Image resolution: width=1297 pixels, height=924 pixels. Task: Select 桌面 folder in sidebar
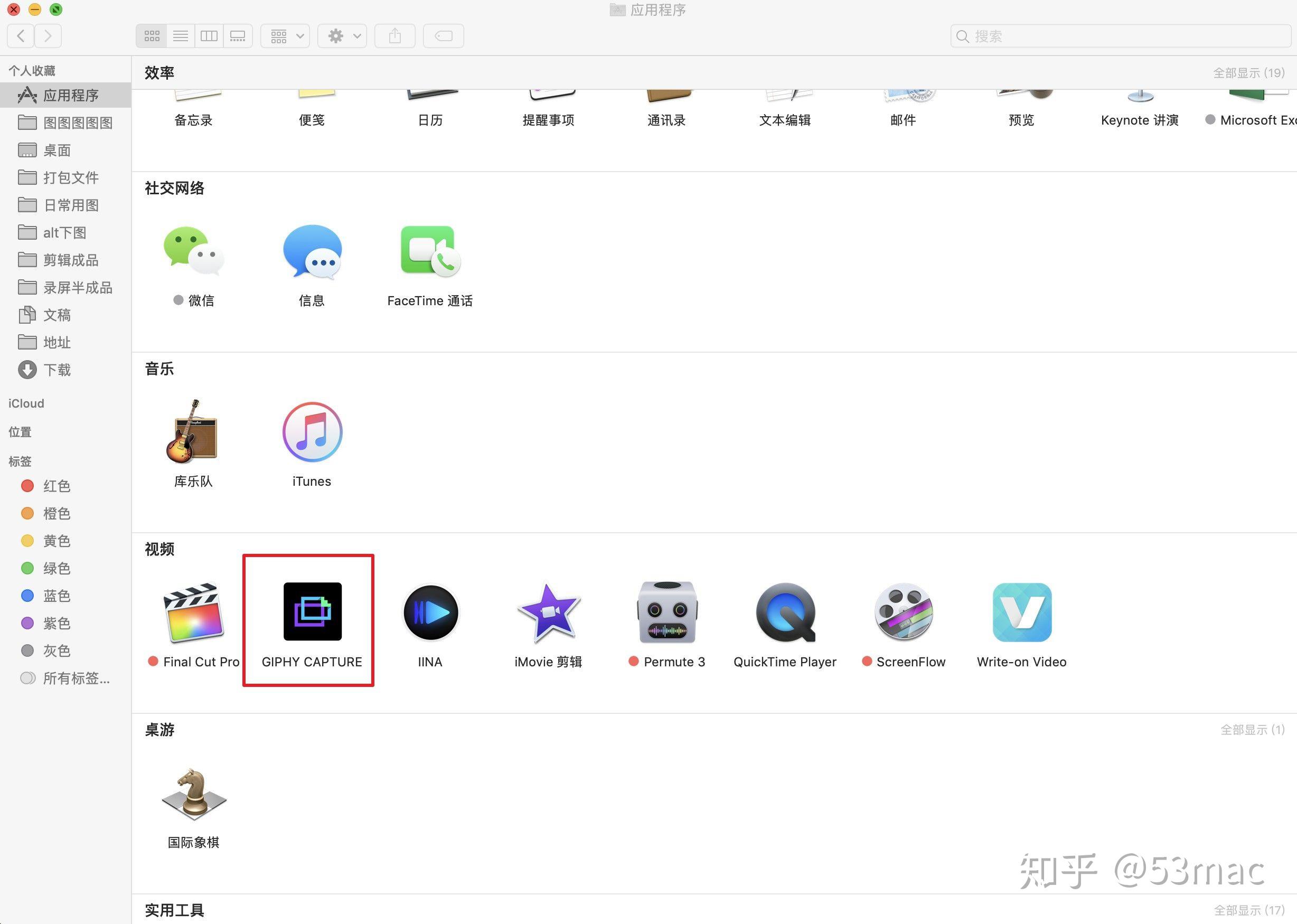(57, 150)
